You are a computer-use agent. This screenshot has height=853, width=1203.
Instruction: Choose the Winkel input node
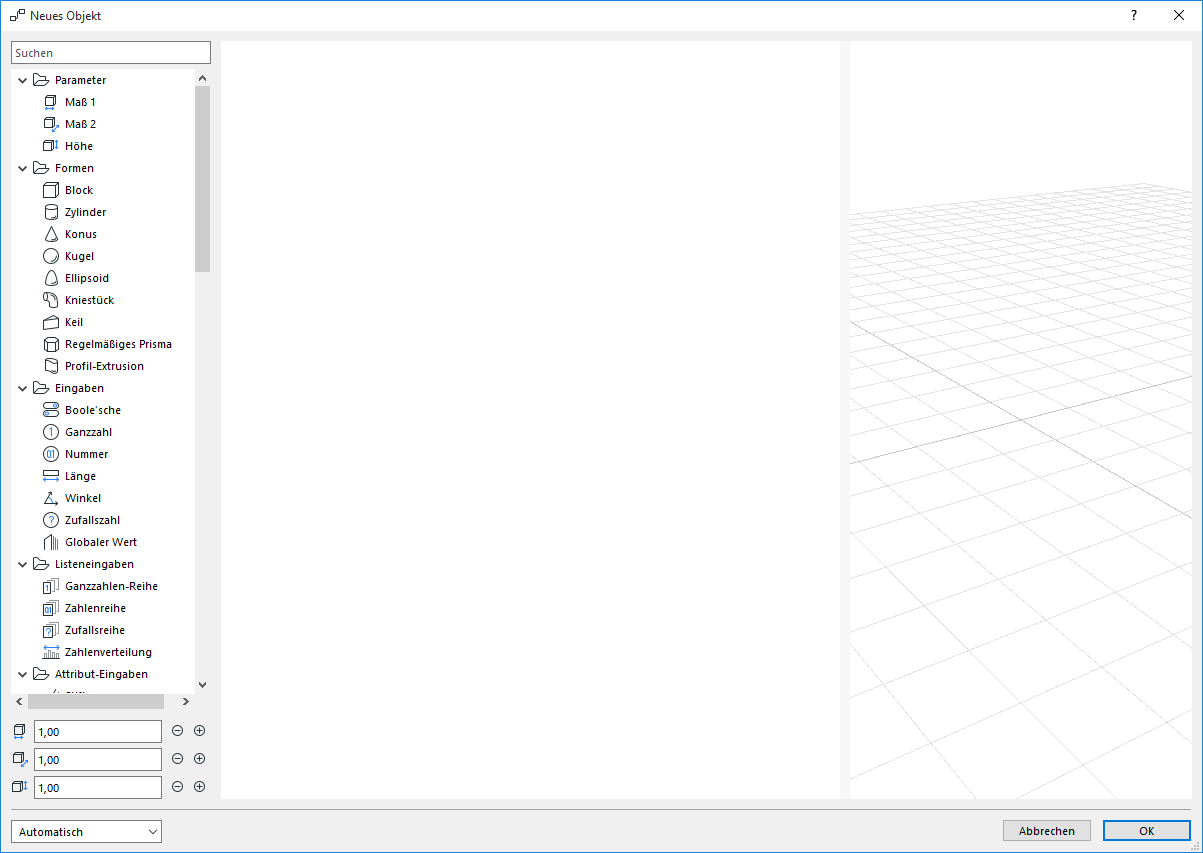click(x=80, y=497)
